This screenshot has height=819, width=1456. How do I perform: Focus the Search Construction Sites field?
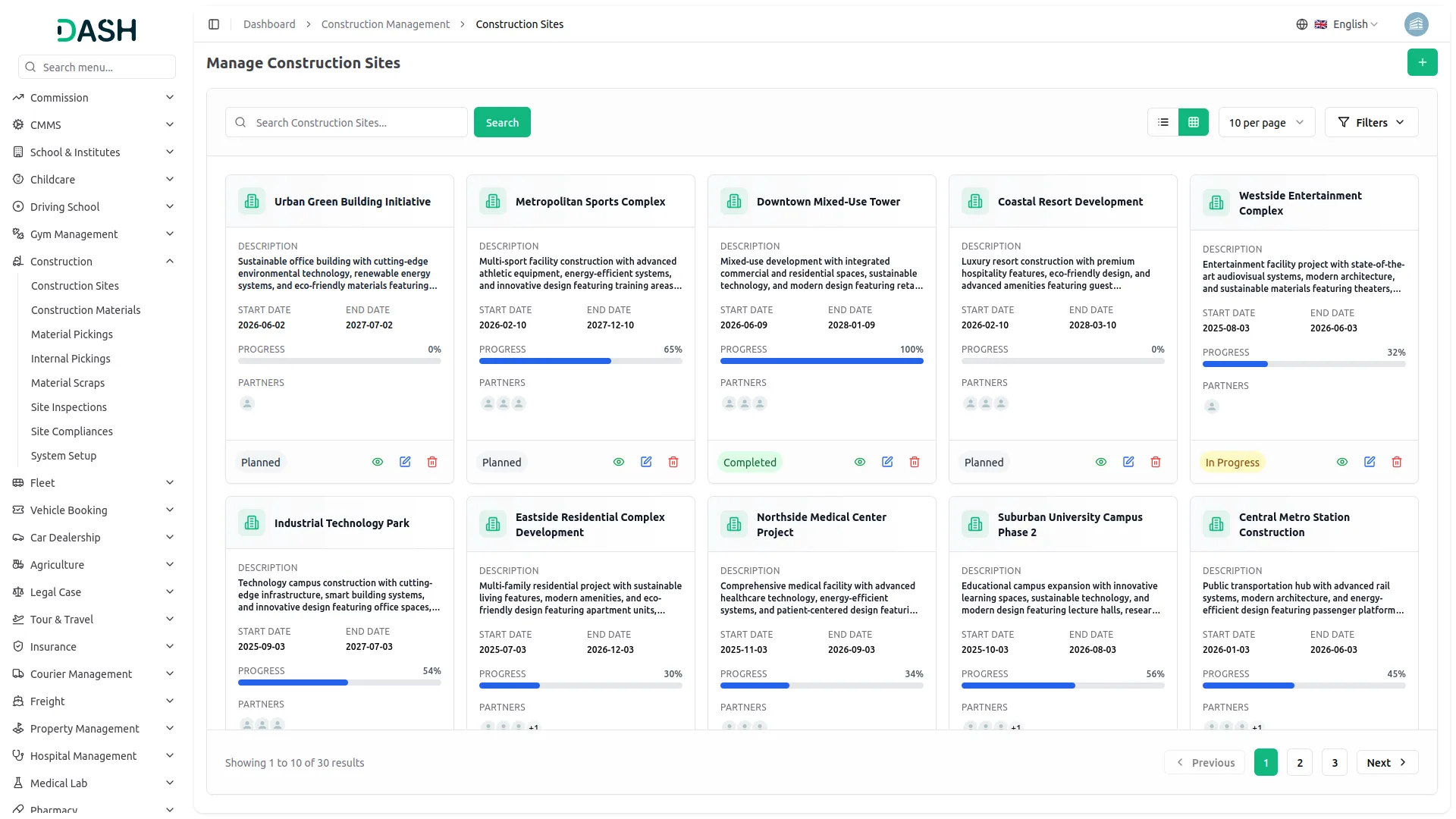coord(356,122)
